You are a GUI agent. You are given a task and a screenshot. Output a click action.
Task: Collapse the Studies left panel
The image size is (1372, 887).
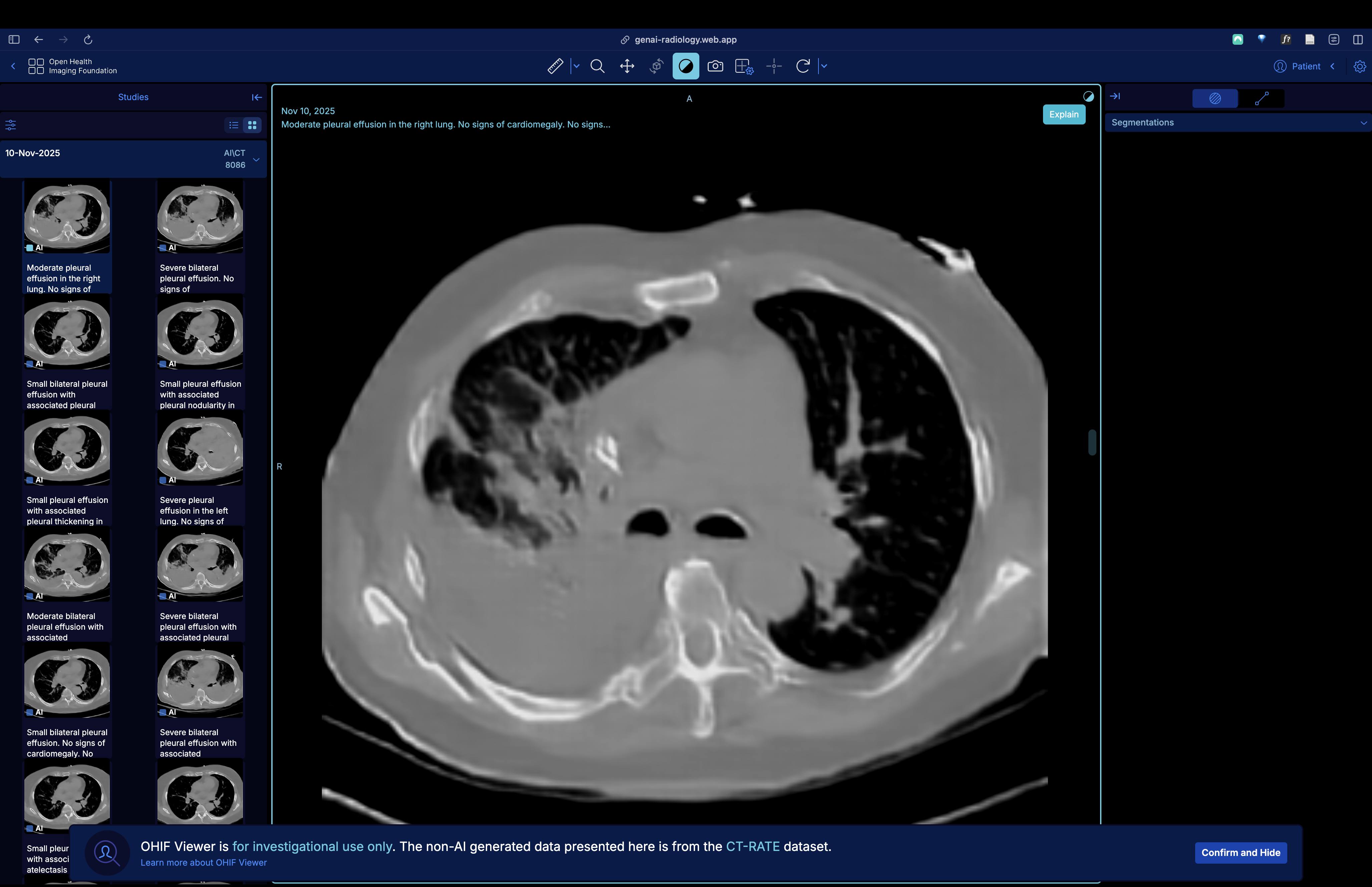click(257, 97)
